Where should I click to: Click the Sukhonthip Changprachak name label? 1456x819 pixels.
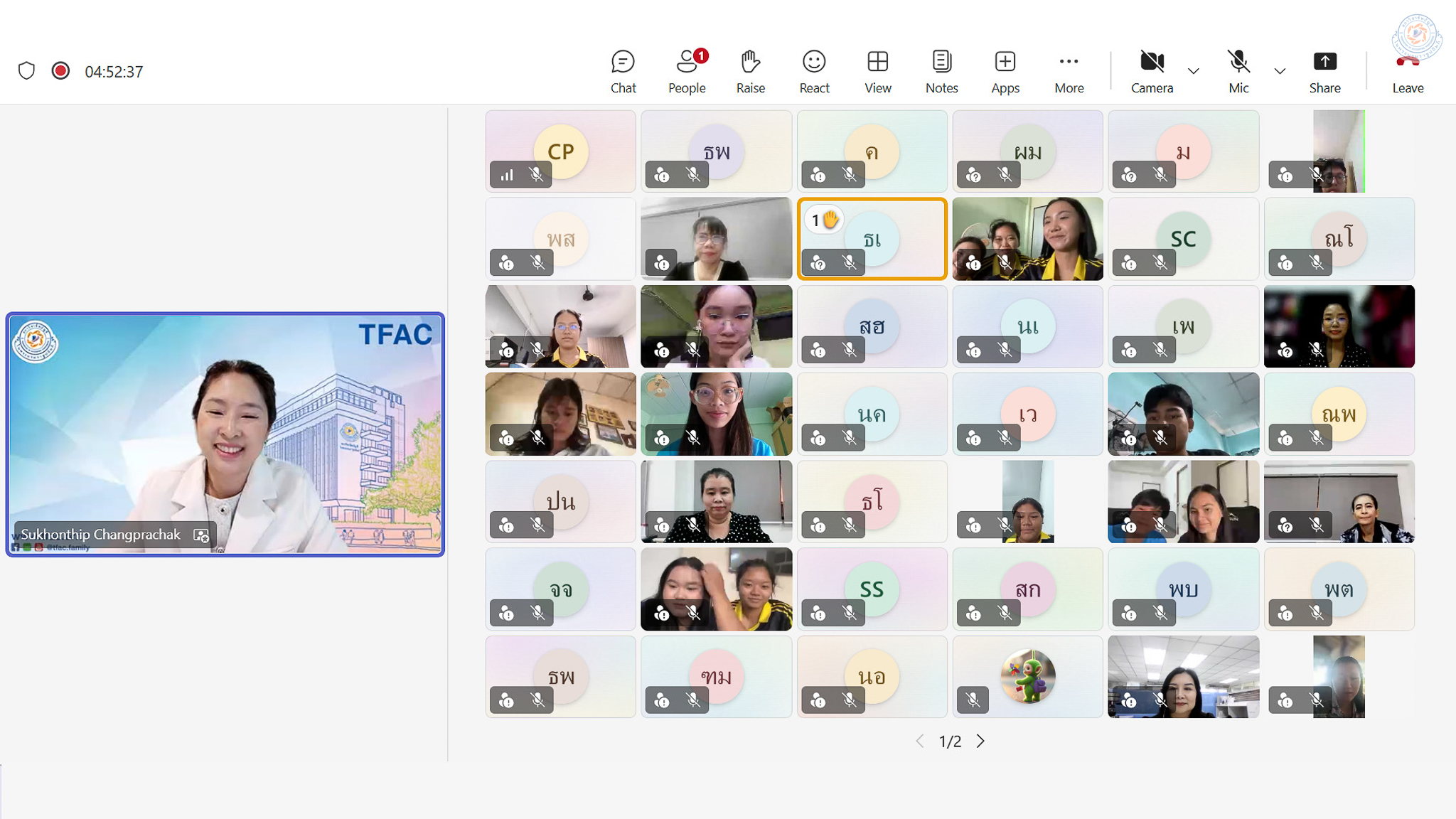[x=100, y=535]
